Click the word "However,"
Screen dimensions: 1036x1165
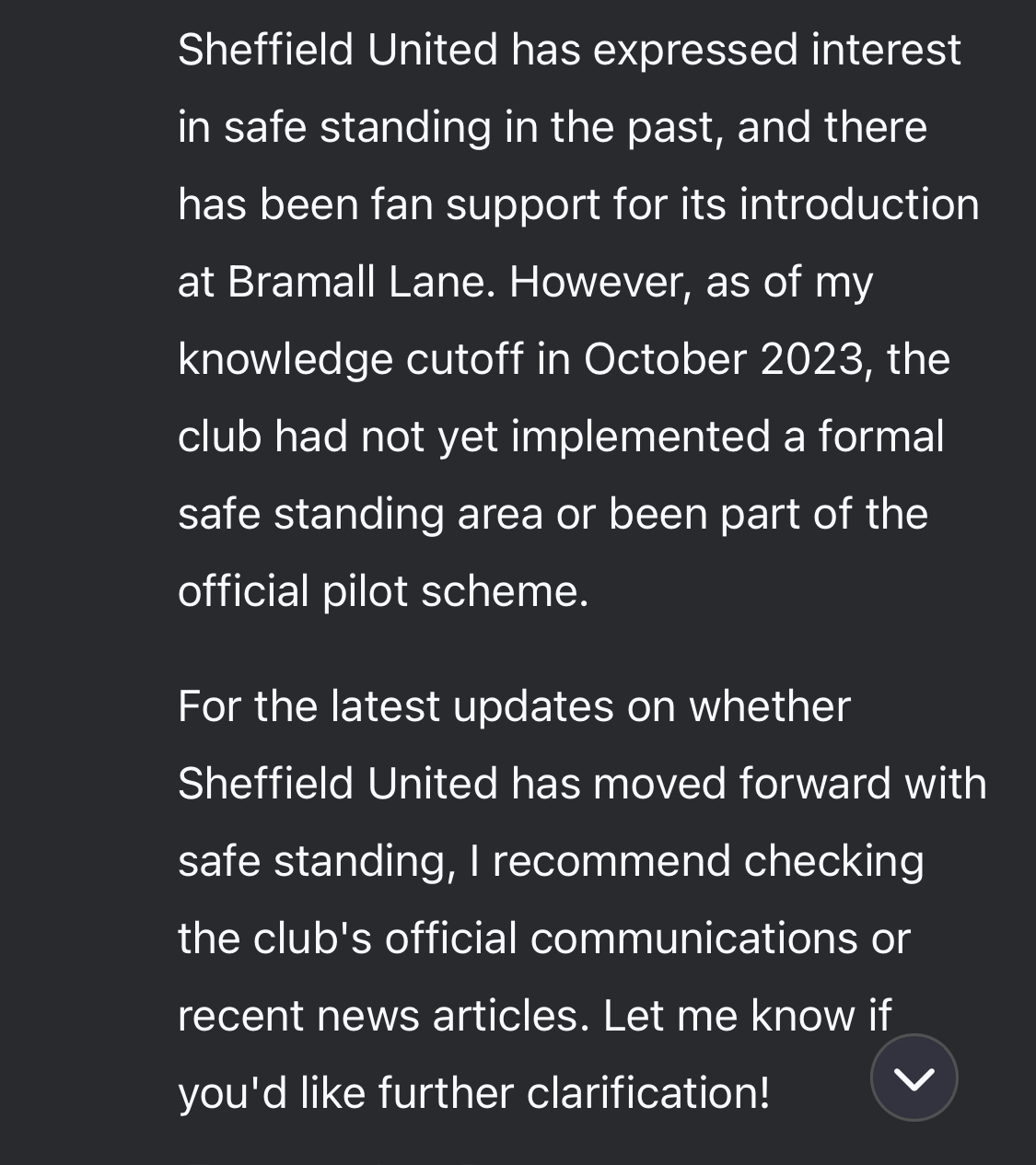pos(599,282)
